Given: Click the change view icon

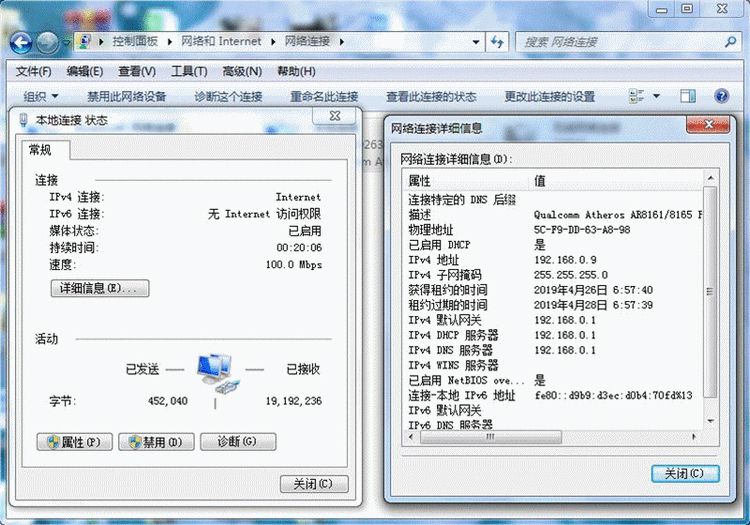Looking at the screenshot, I should pyautogui.click(x=637, y=96).
